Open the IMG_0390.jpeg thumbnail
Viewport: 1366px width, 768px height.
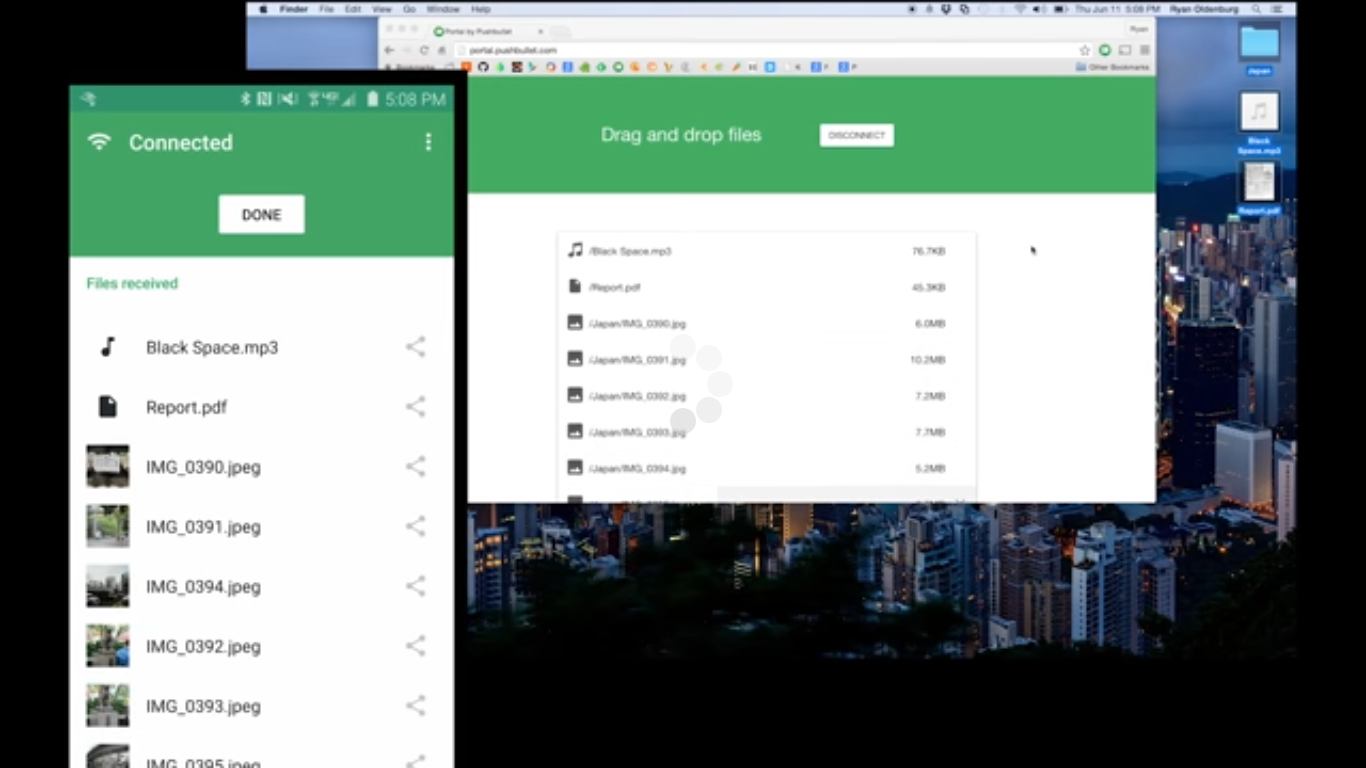click(x=108, y=467)
